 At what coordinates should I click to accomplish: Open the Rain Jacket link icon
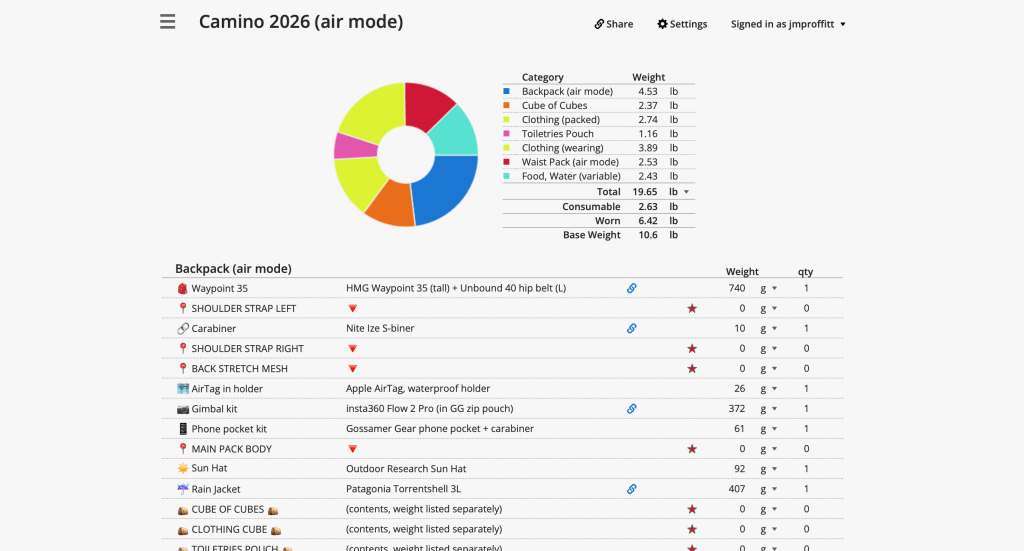632,489
